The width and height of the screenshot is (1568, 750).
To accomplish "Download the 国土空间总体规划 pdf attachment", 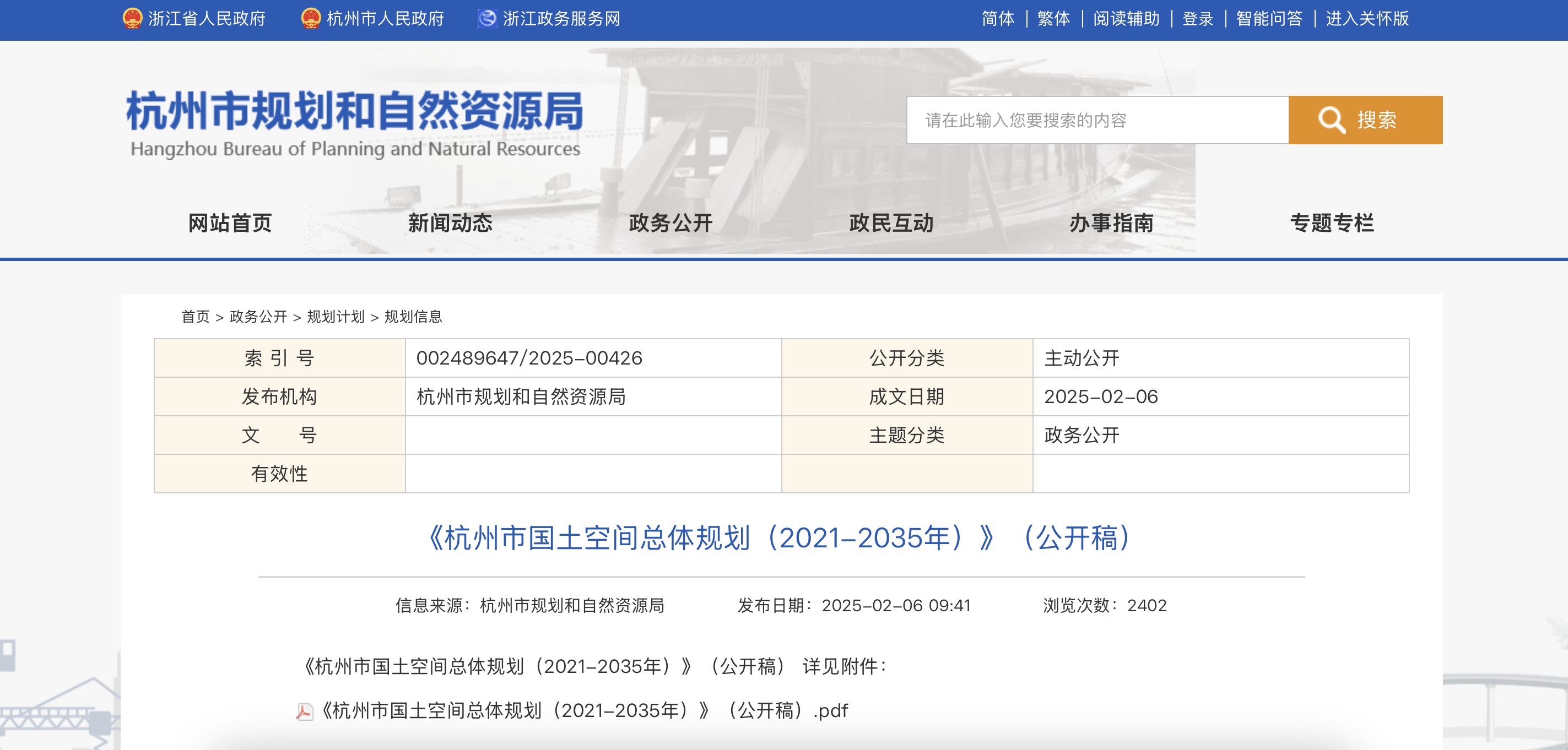I will point(584,710).
